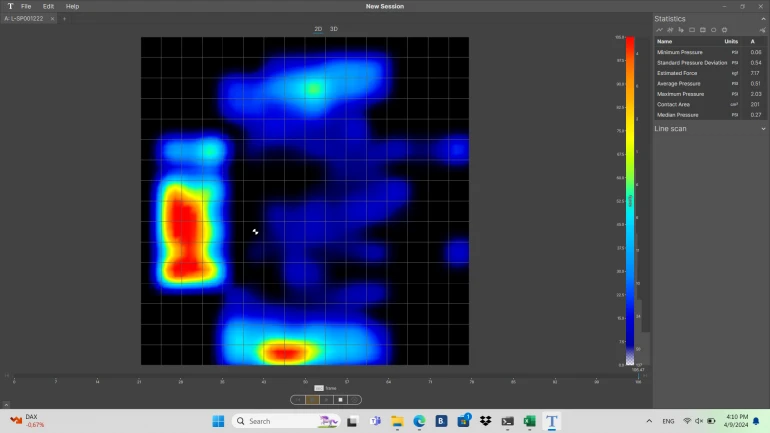
Task: Click the clear statistics icon at far right
Action: pos(761,30)
